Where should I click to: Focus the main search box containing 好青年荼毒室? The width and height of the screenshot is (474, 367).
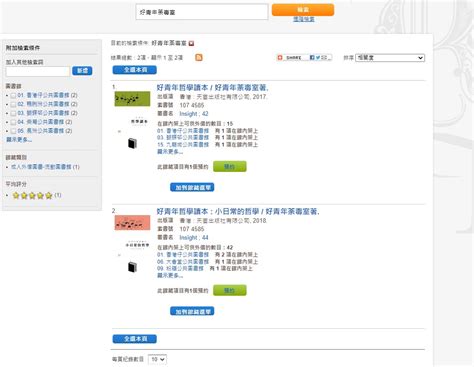coord(202,12)
